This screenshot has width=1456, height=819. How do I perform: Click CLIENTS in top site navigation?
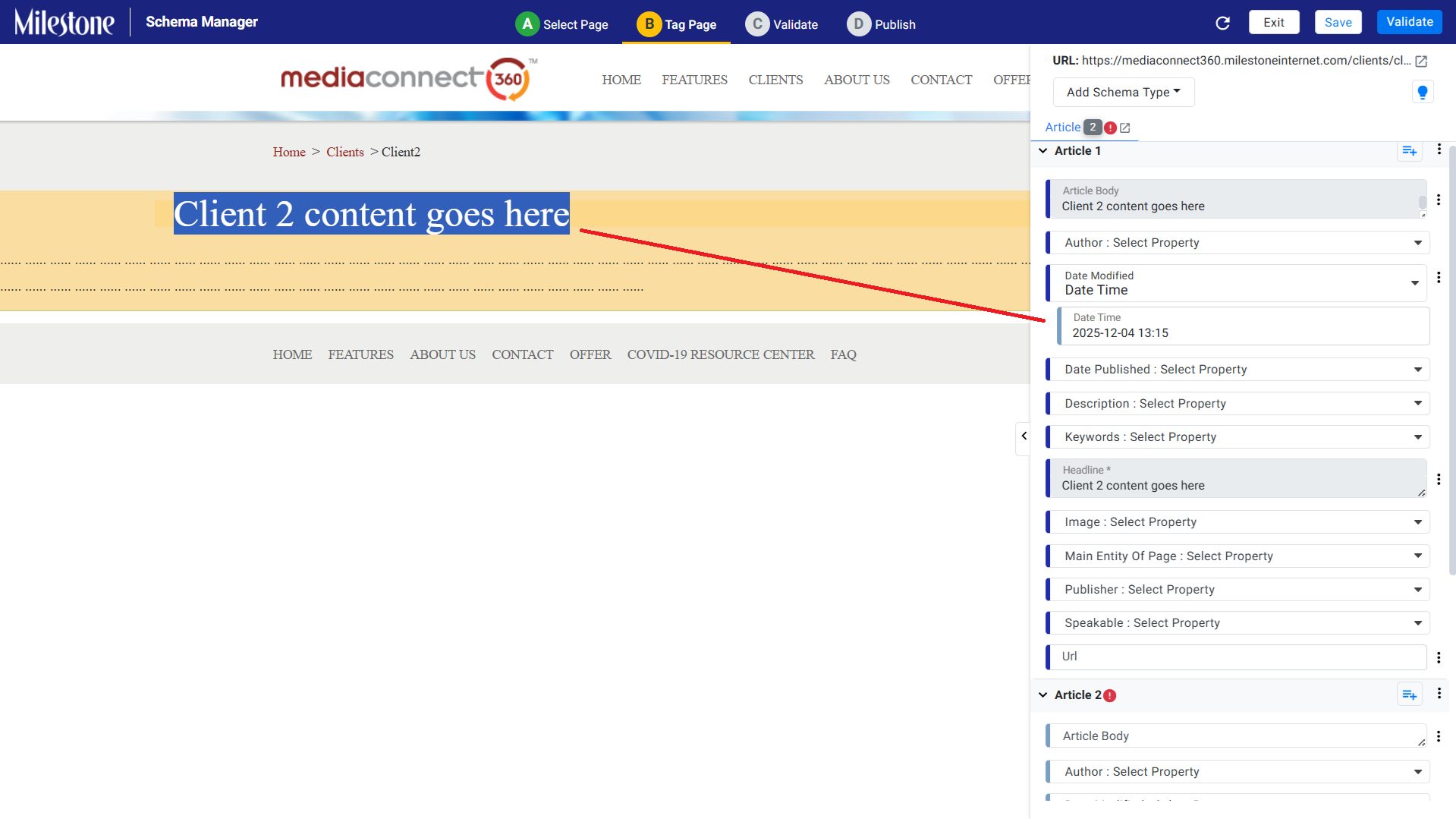coord(775,80)
